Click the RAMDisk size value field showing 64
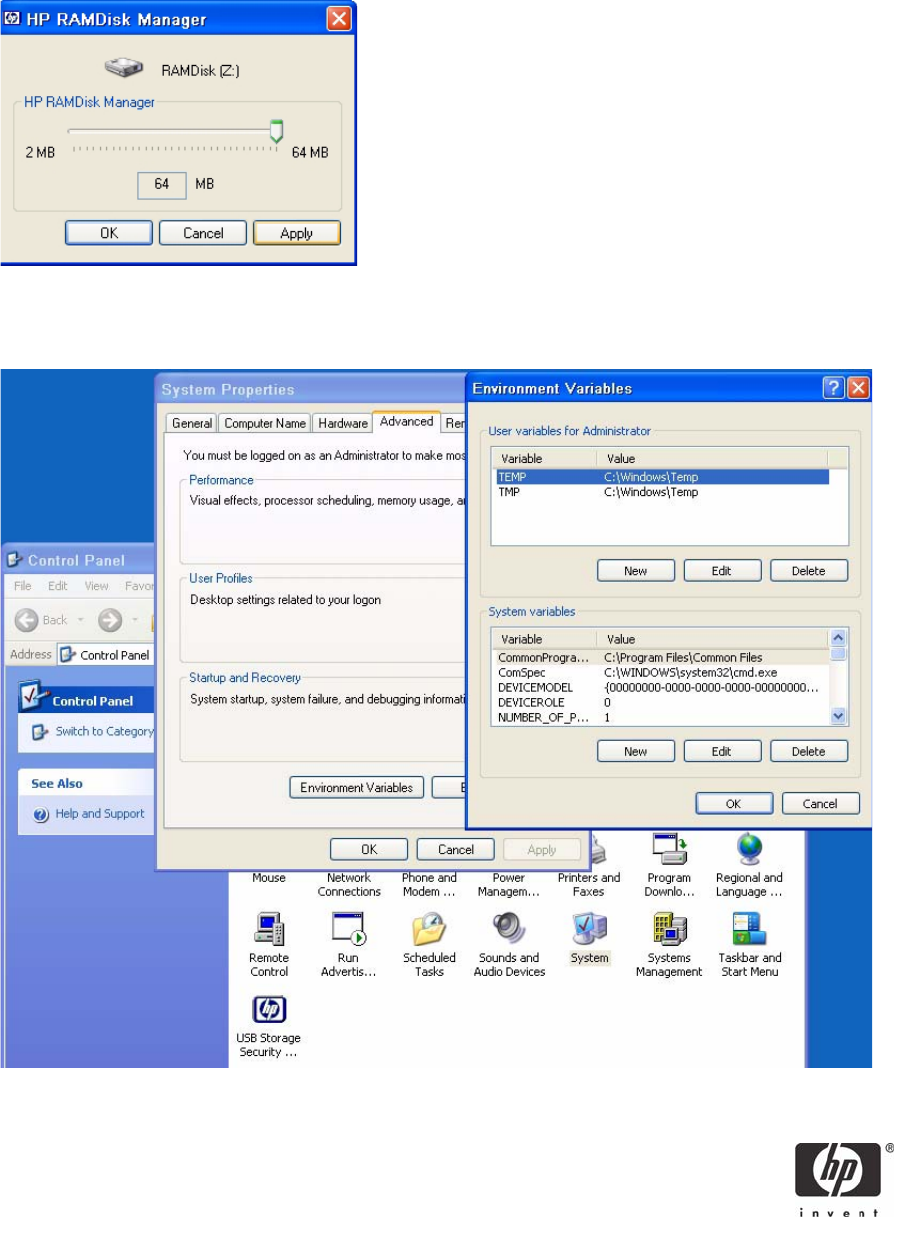The width and height of the screenshot is (897, 1233). click(x=162, y=185)
